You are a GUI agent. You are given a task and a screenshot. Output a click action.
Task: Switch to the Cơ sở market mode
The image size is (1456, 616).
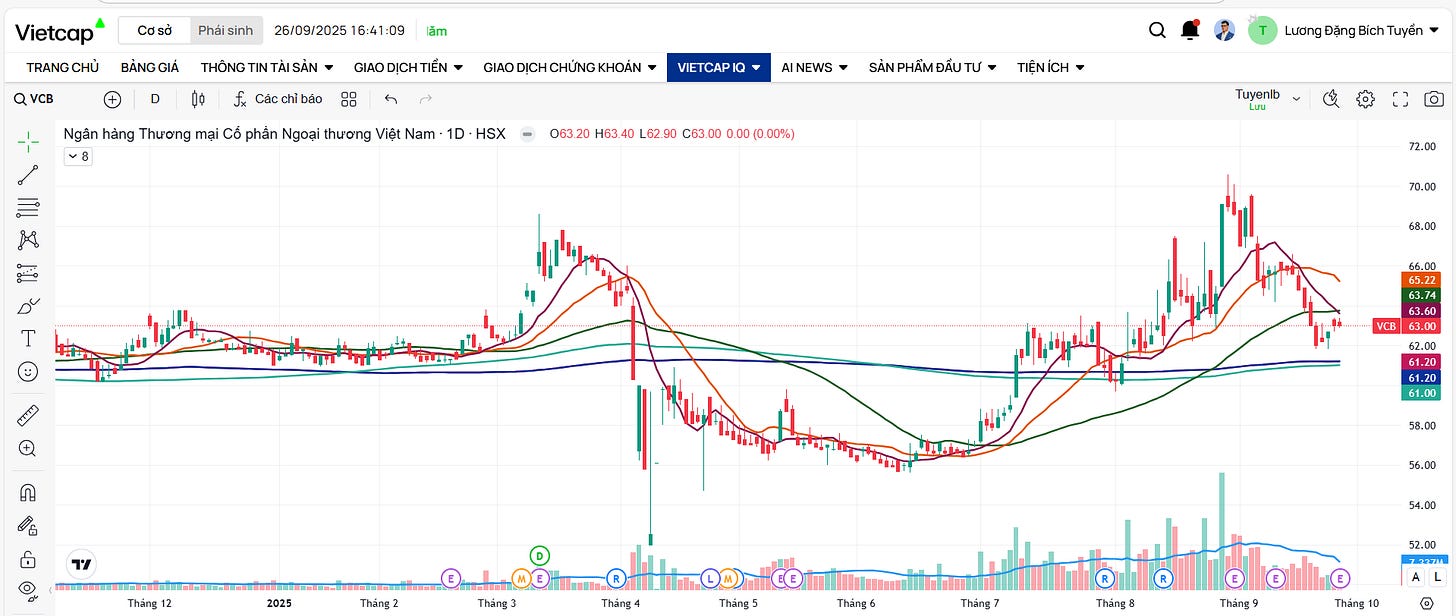click(154, 30)
